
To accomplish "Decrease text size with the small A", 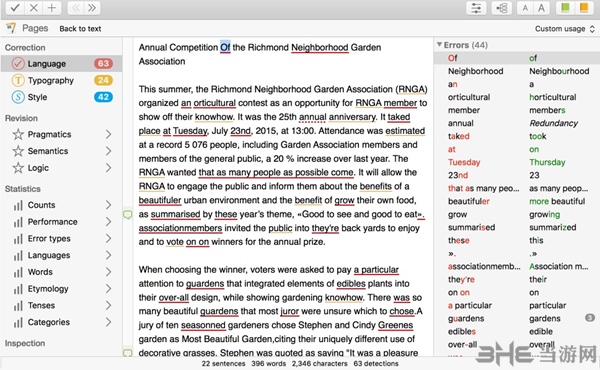I will [x=525, y=8].
